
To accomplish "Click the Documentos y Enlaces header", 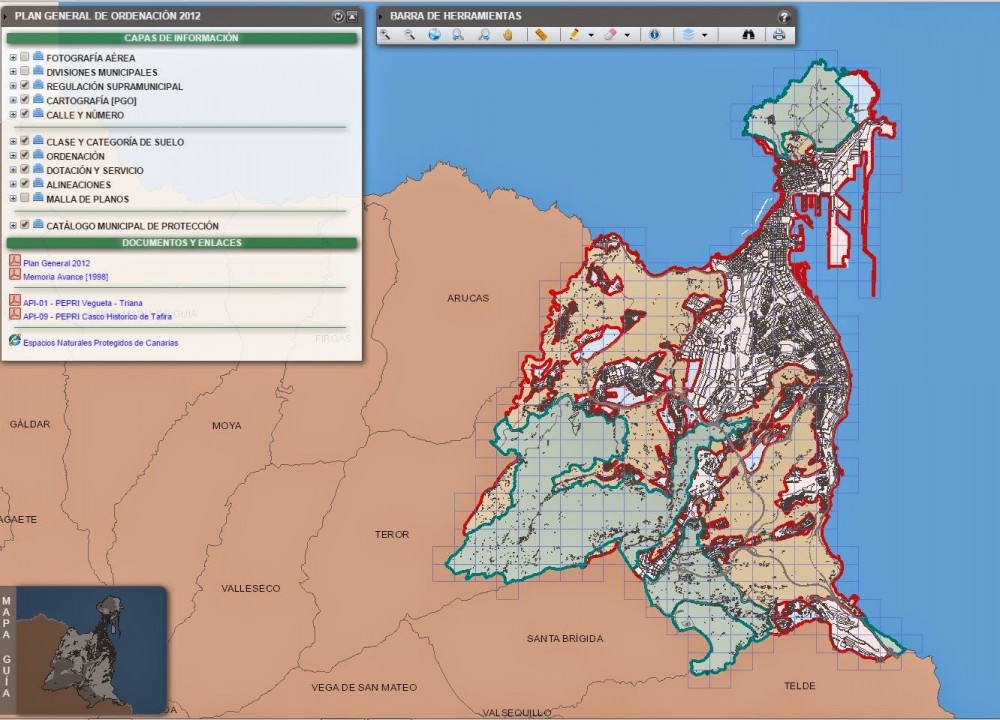I will point(181,243).
